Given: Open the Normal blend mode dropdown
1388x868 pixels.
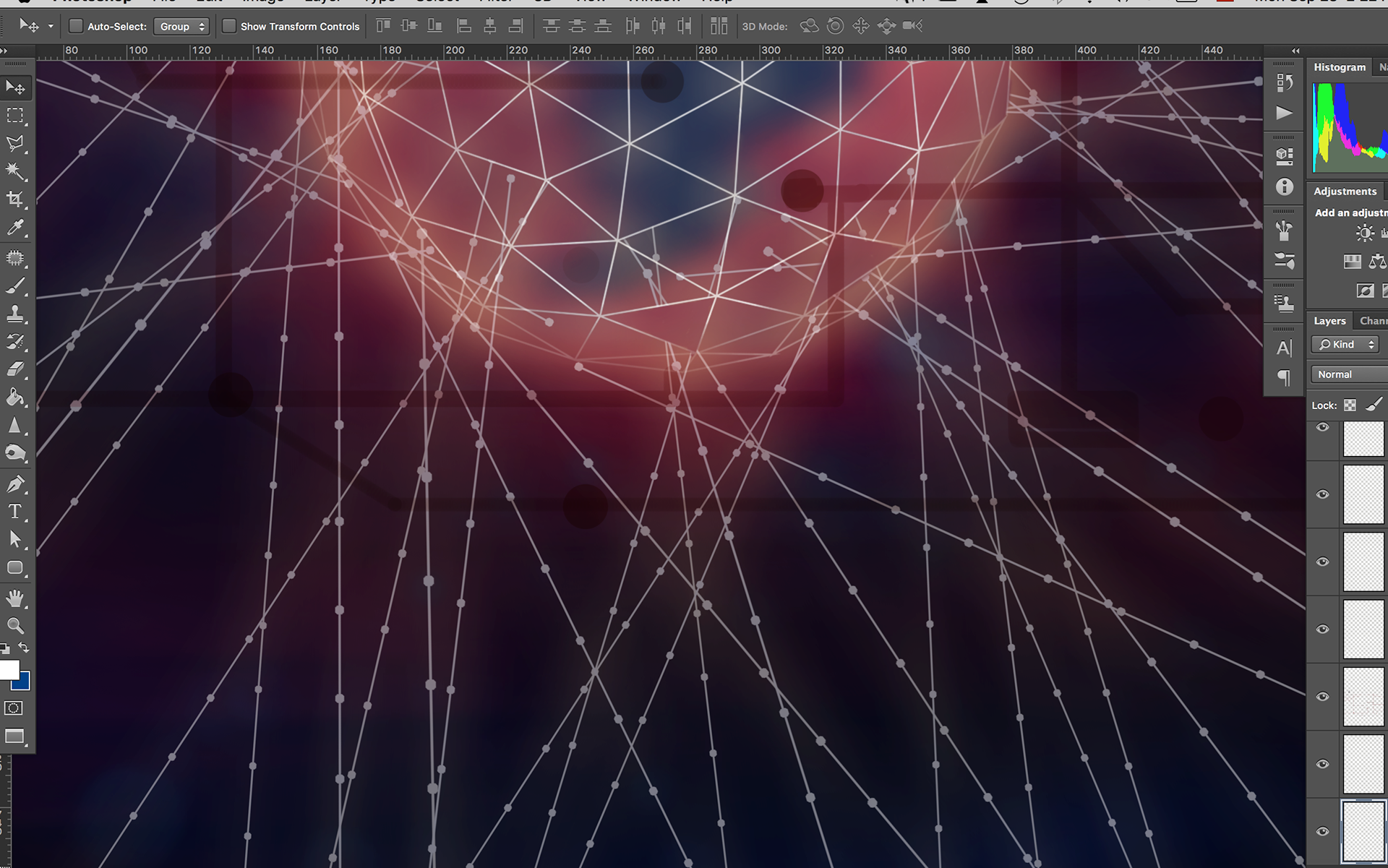Looking at the screenshot, I should [x=1348, y=374].
